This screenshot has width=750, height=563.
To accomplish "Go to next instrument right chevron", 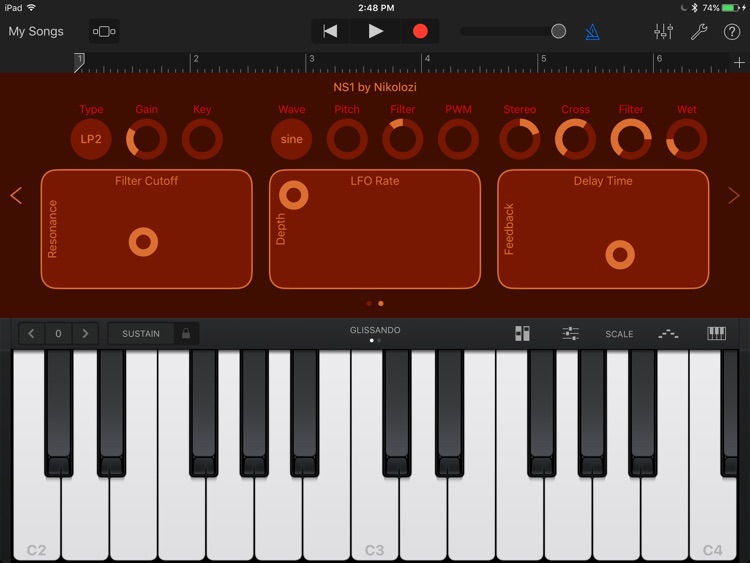I will (734, 195).
